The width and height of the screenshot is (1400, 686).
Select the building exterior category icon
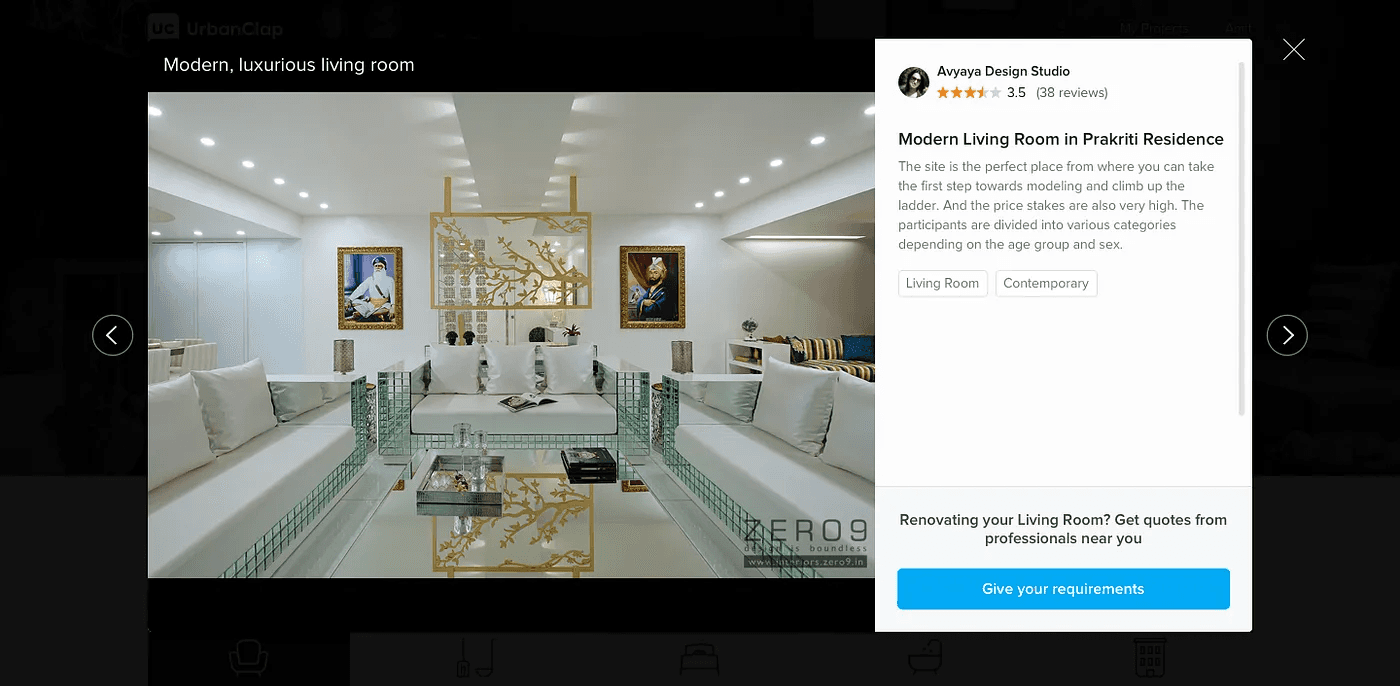1150,657
